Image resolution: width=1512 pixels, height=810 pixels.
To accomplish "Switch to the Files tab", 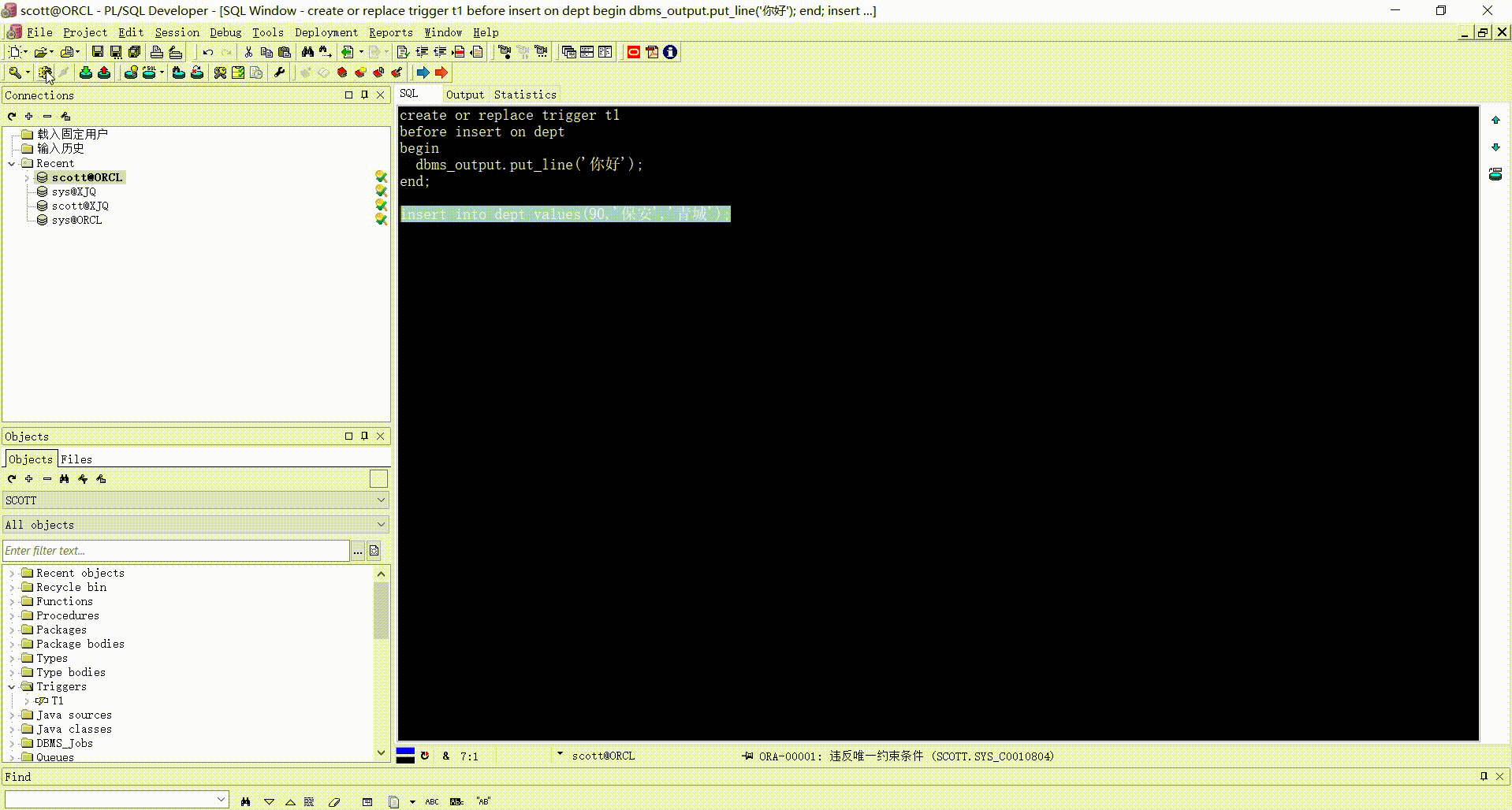I will pos(76,459).
